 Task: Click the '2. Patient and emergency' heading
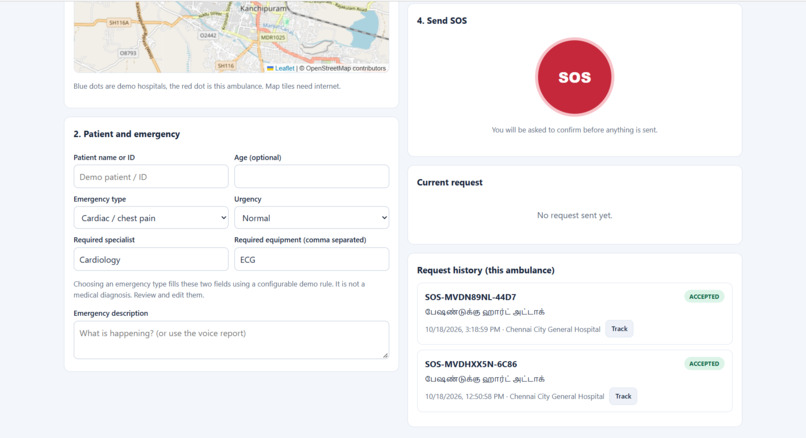click(126, 134)
